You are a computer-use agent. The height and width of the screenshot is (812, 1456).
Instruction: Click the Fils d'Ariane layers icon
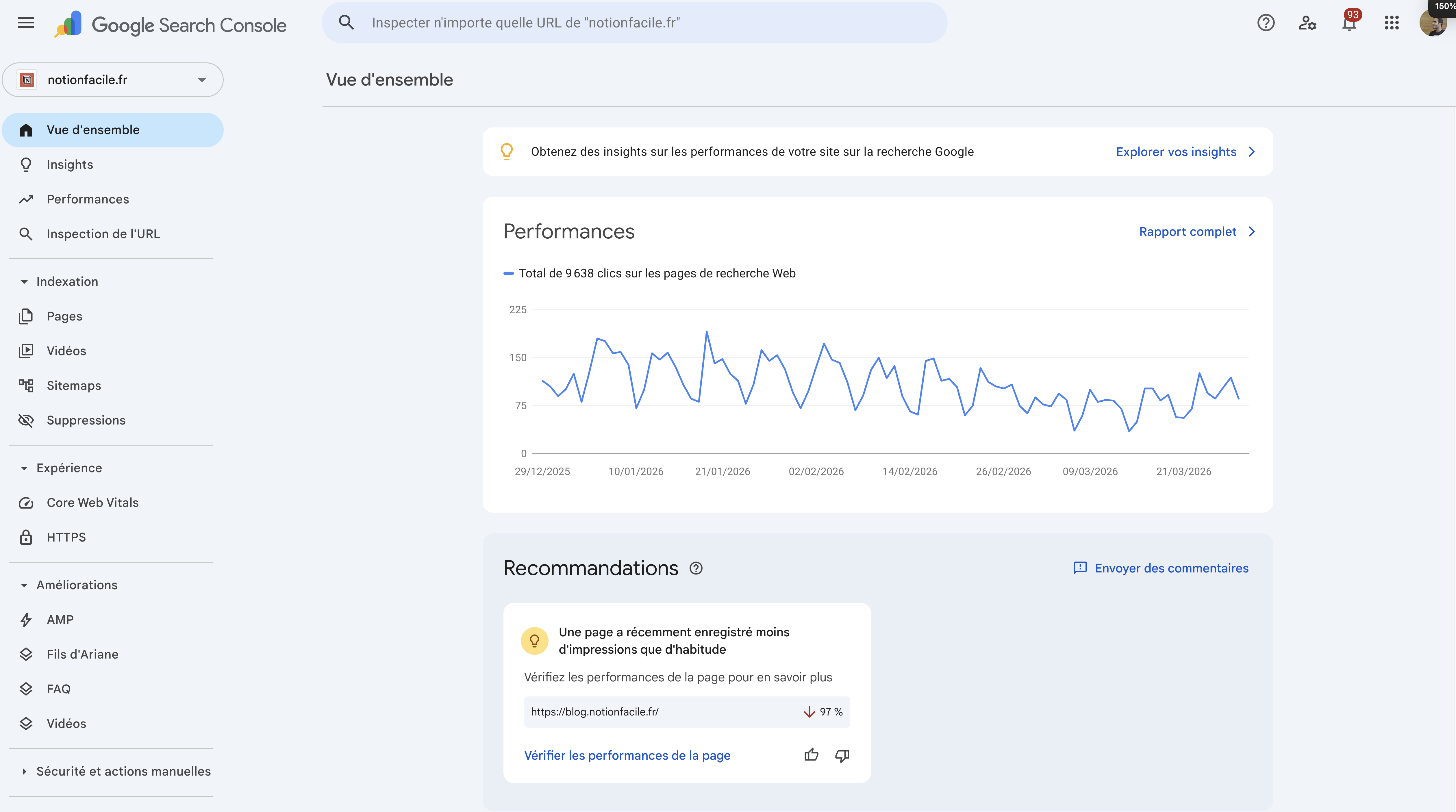coord(26,654)
